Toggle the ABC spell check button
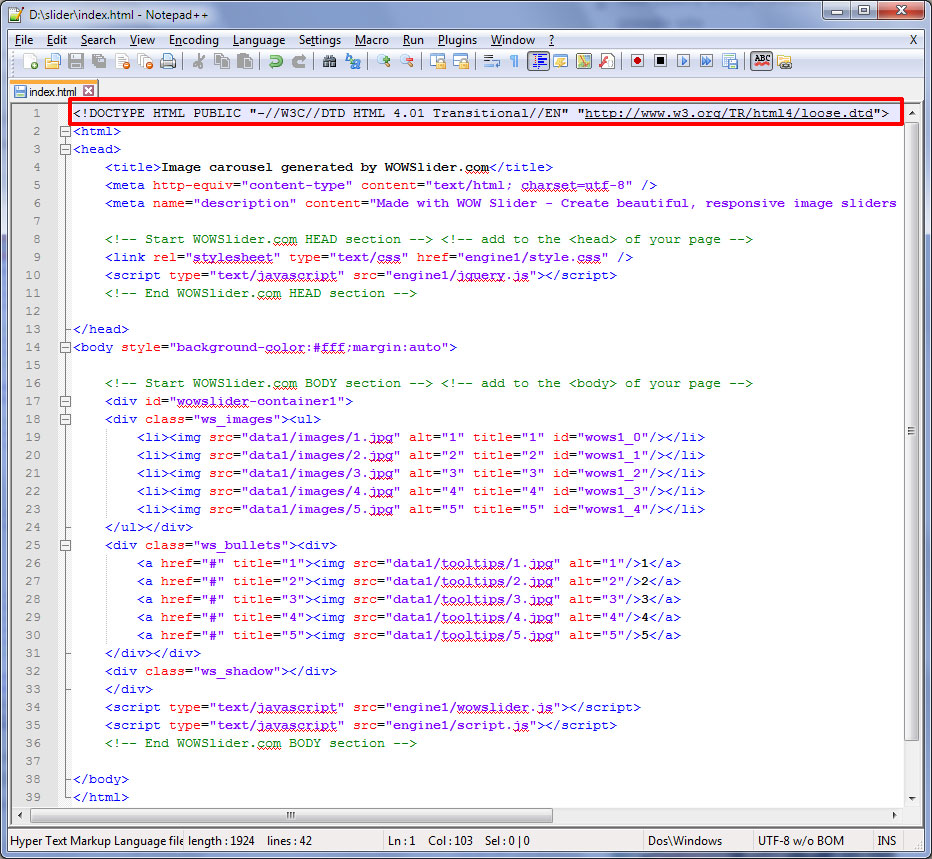The width and height of the screenshot is (932, 859). [762, 61]
